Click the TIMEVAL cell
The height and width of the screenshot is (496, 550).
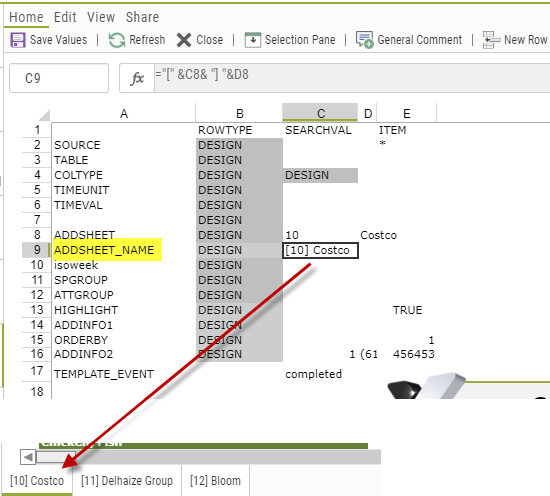coord(123,205)
